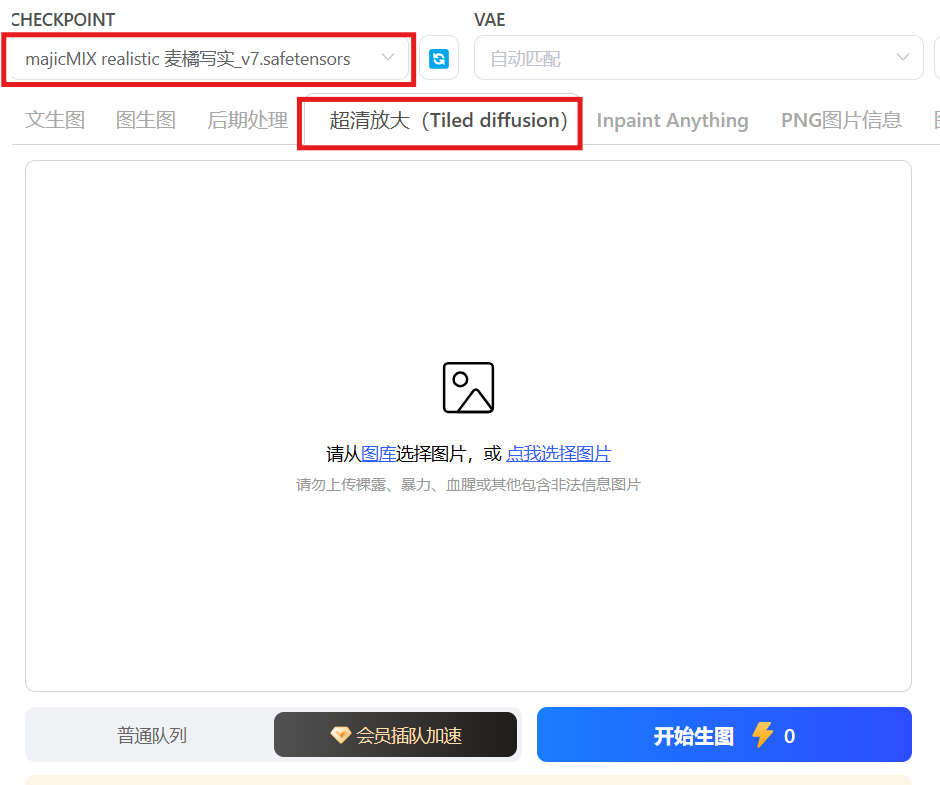Click the 开始生图 generate button
Viewport: 940px width, 785px height.
pos(724,735)
